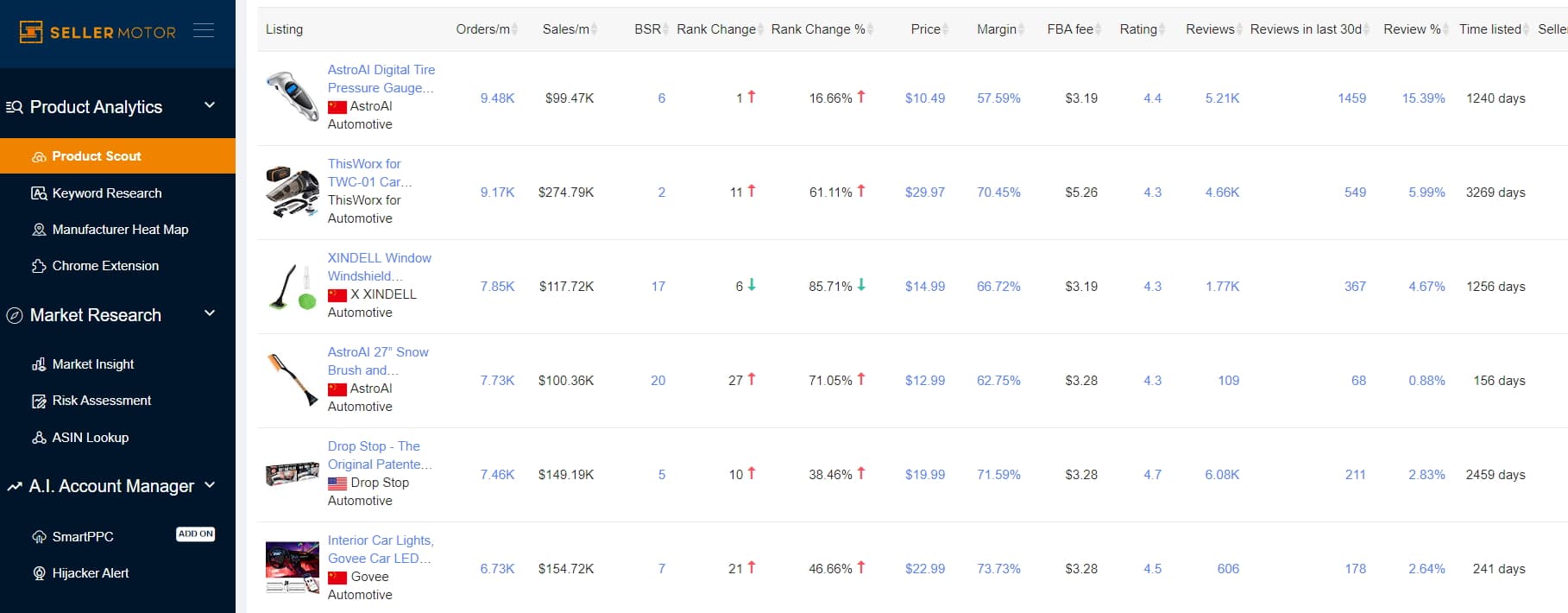Click the AstroAI snow brush thumbnail
Screen dimensions: 1568x613
point(292,380)
